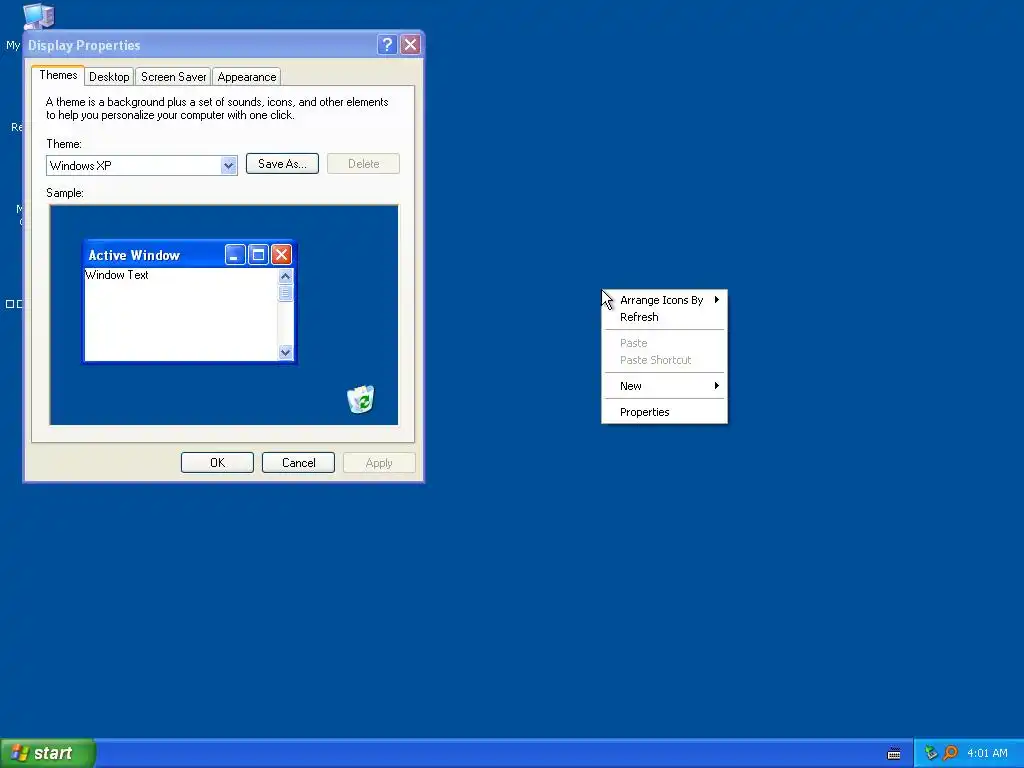Confirm with the OK button
The image size is (1024, 768).
pyautogui.click(x=217, y=462)
